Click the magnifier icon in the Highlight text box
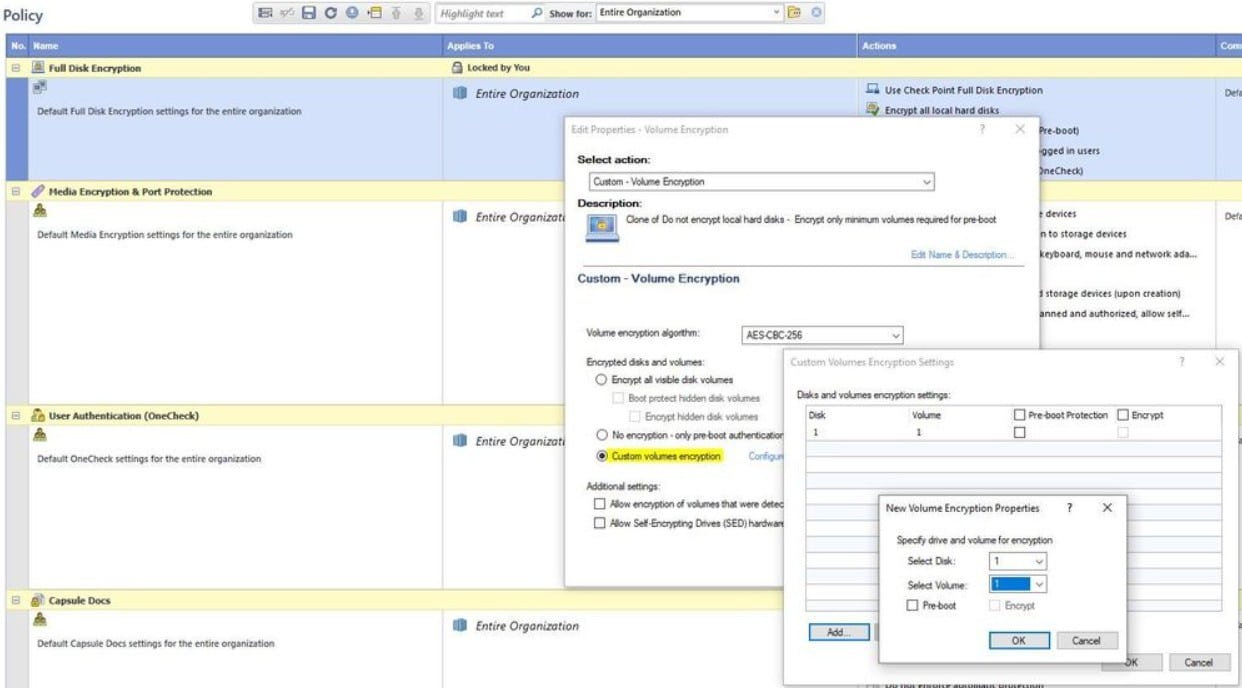1242x688 pixels. pyautogui.click(x=537, y=13)
